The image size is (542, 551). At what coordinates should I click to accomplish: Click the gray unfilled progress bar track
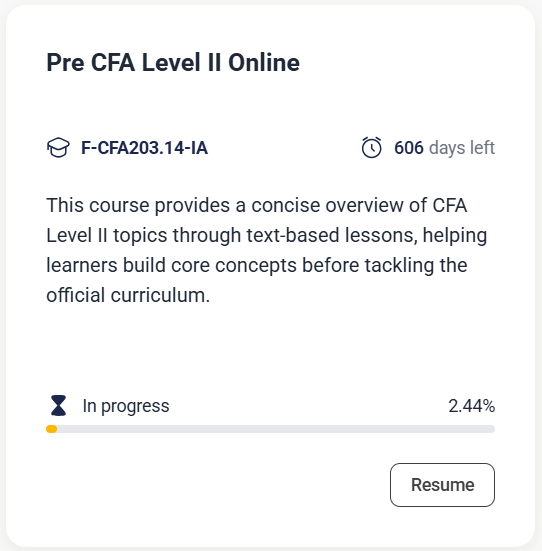(x=276, y=429)
